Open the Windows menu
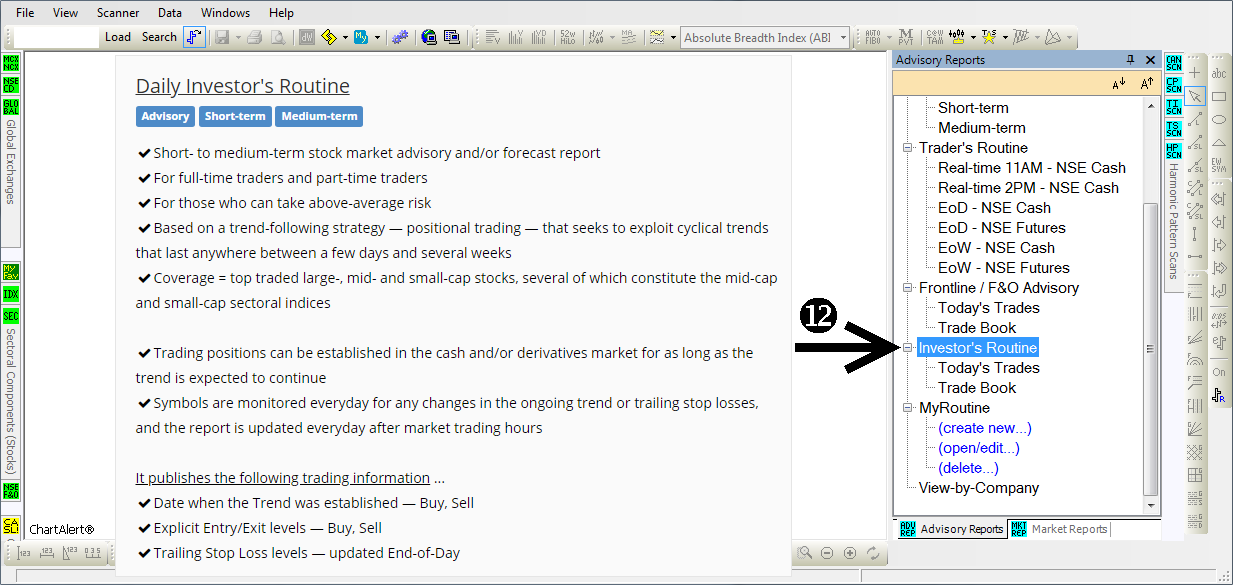 [x=225, y=13]
